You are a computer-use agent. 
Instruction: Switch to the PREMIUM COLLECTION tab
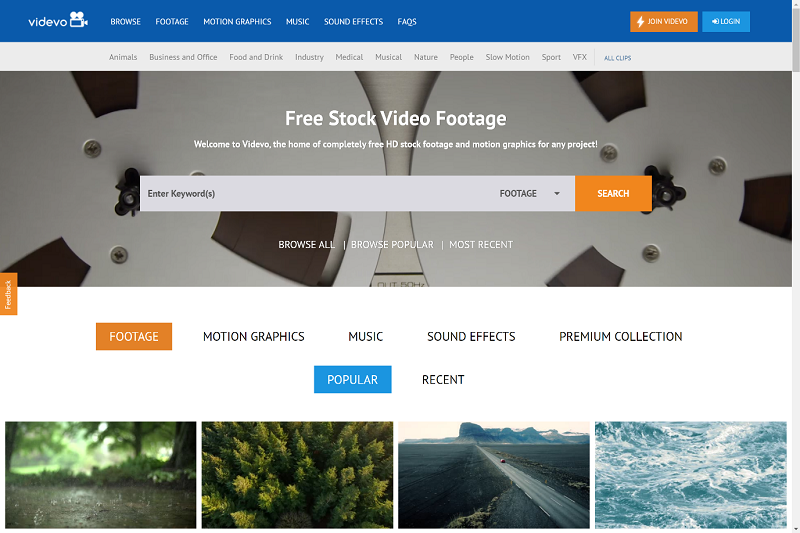(620, 337)
